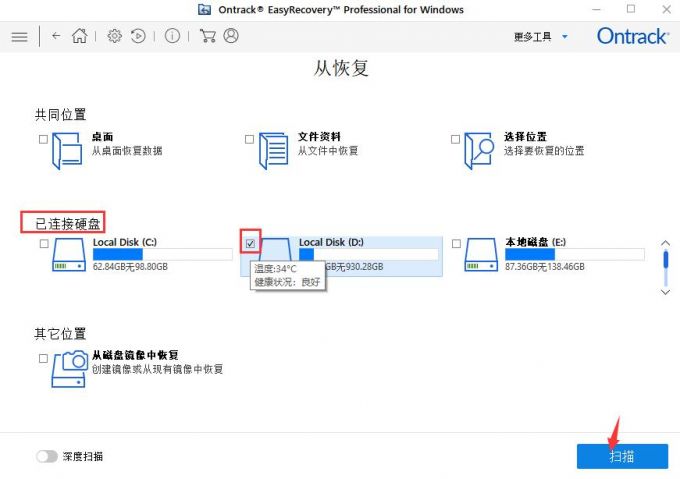Return to the home screen icon
Screen dimensions: 680x479
[80, 36]
